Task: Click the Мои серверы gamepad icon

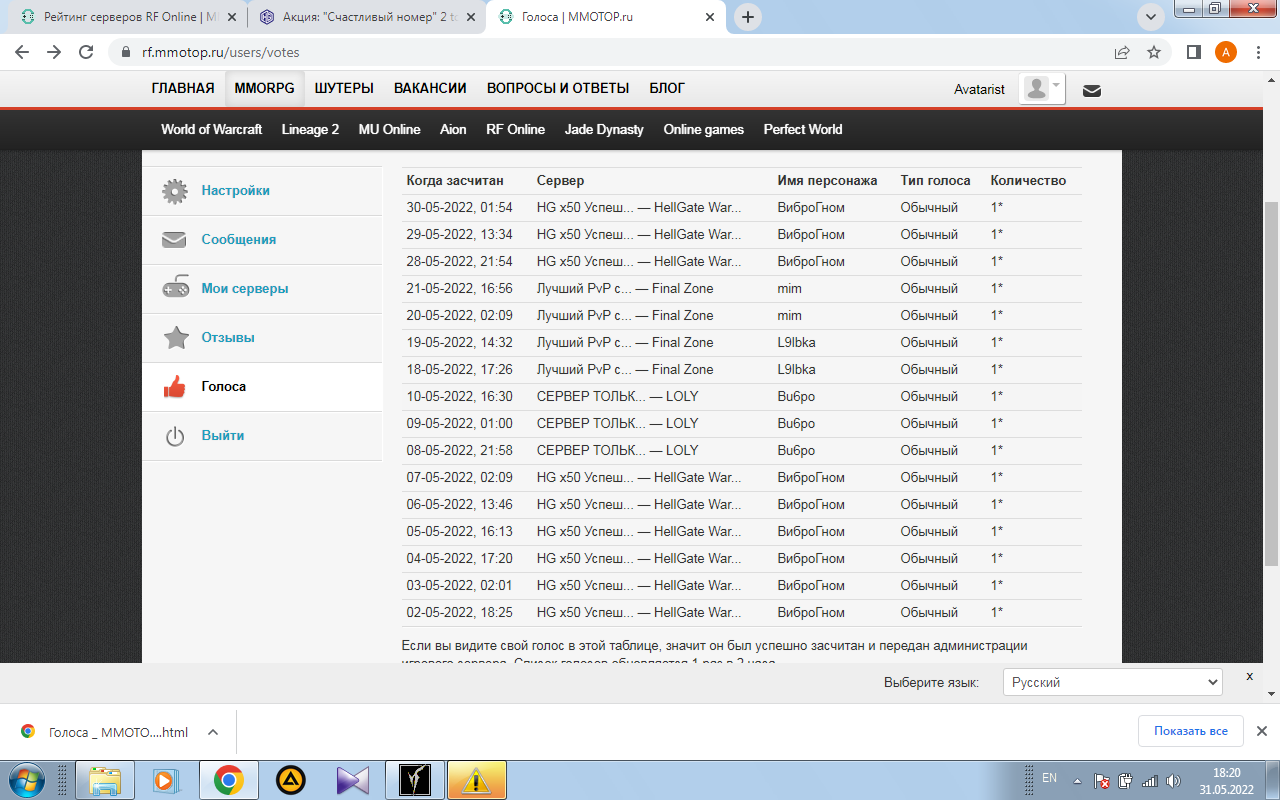Action: pyautogui.click(x=176, y=288)
